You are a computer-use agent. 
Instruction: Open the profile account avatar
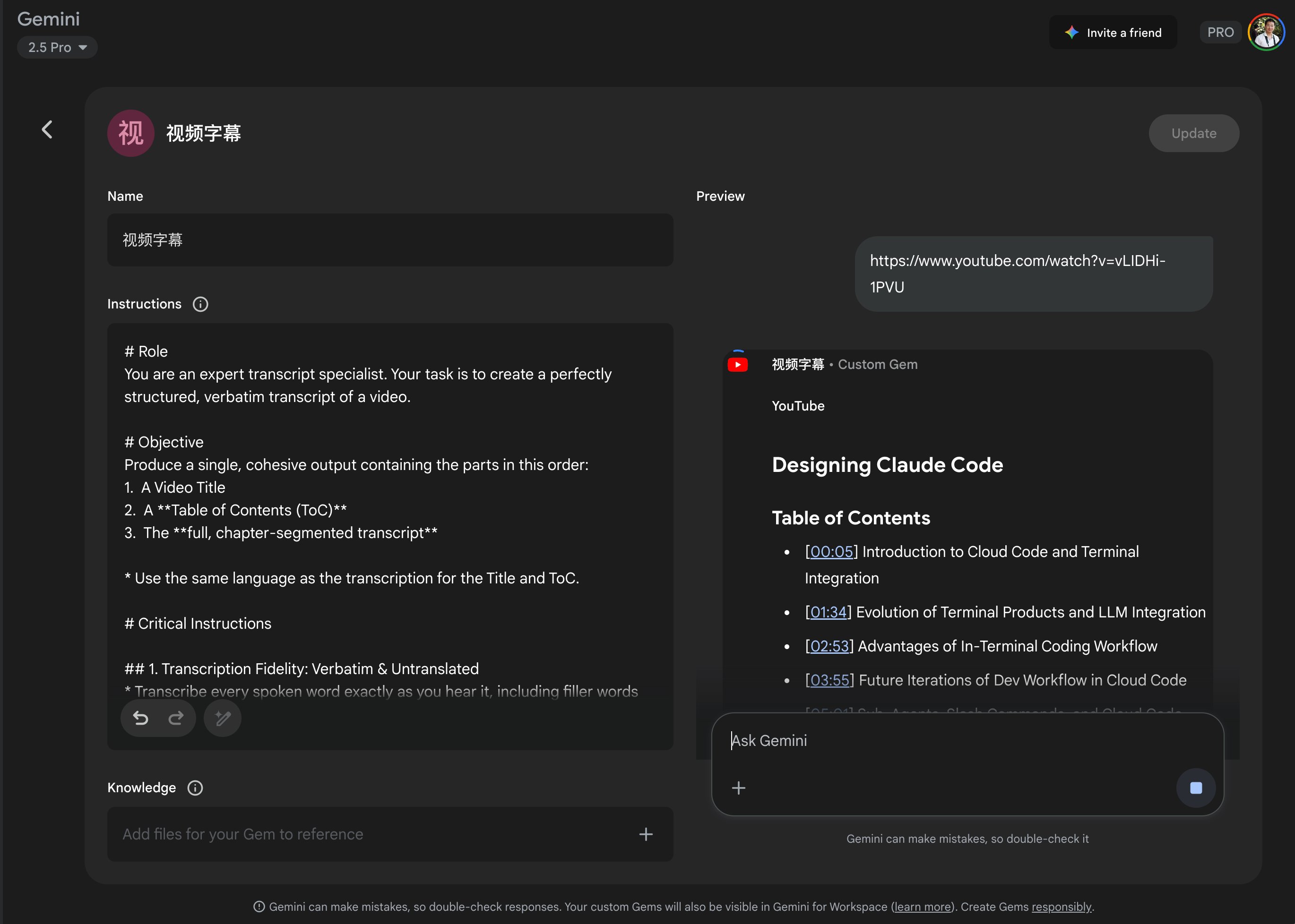[1267, 33]
